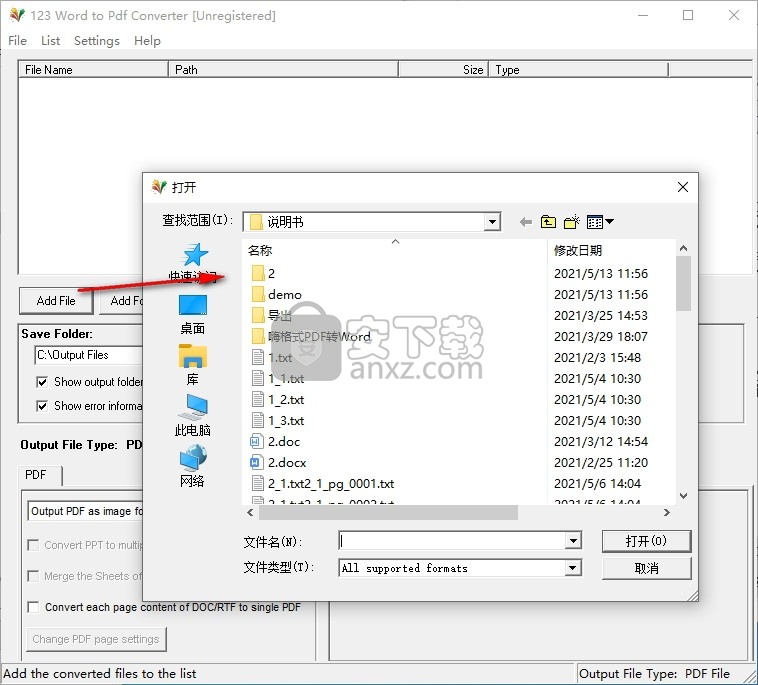Click the Type column header in main window

578,70
